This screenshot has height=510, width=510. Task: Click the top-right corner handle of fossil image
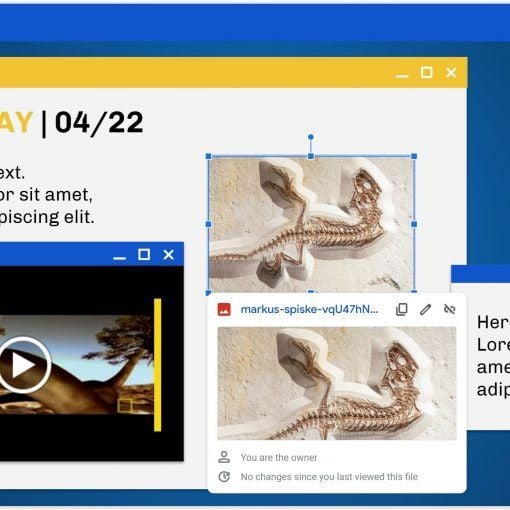(414, 156)
